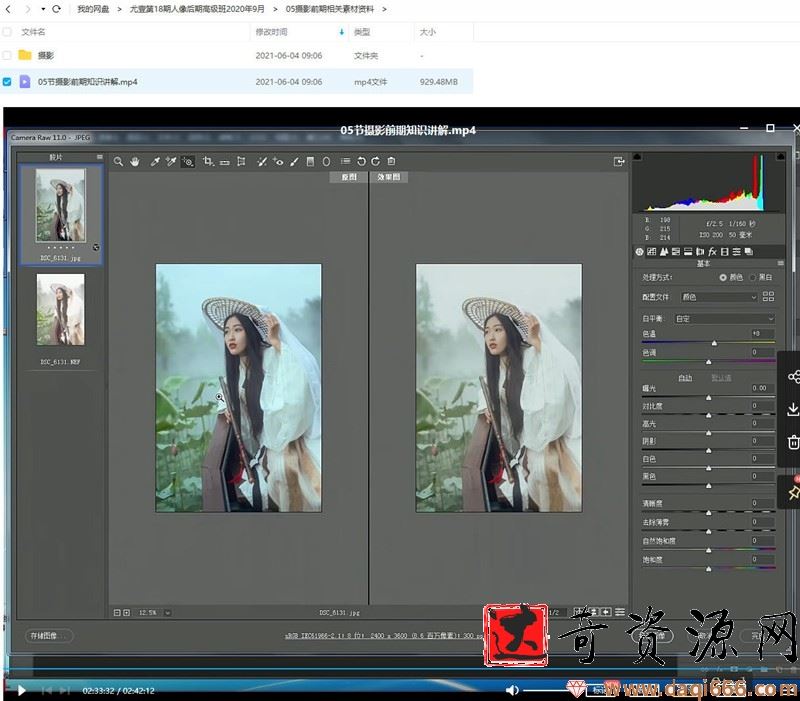Click the zoom out minus button

[117, 613]
